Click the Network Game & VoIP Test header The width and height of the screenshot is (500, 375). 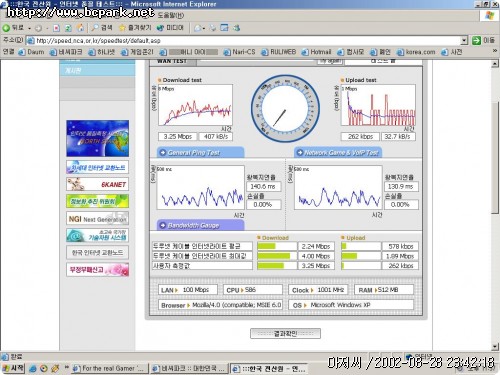(x=338, y=153)
